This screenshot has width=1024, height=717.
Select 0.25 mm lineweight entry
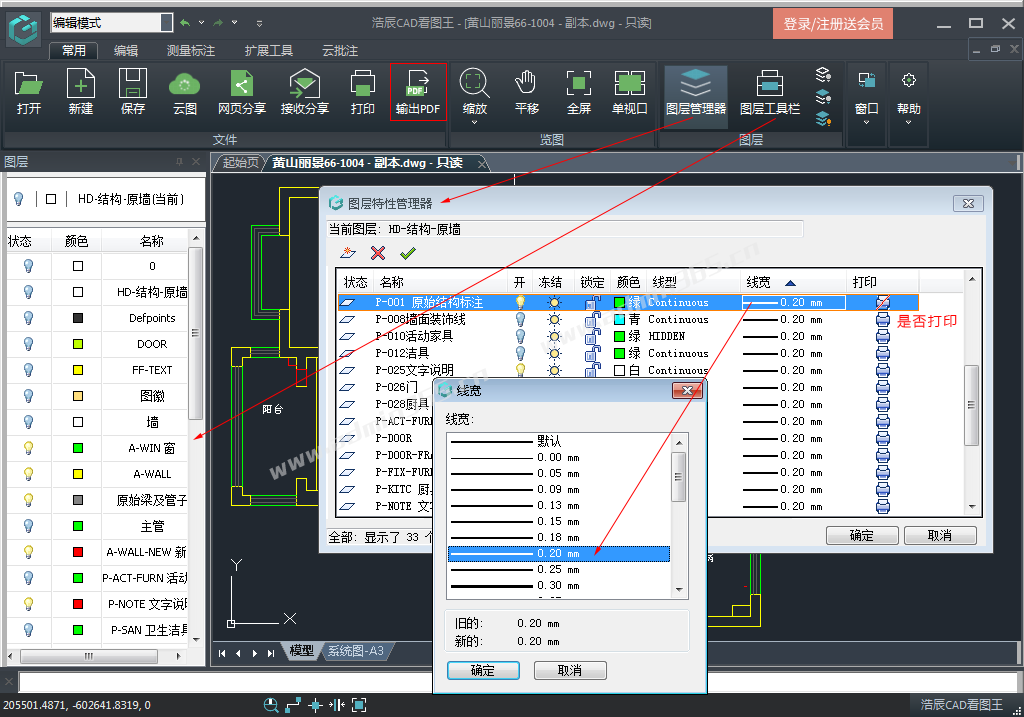coord(558,569)
